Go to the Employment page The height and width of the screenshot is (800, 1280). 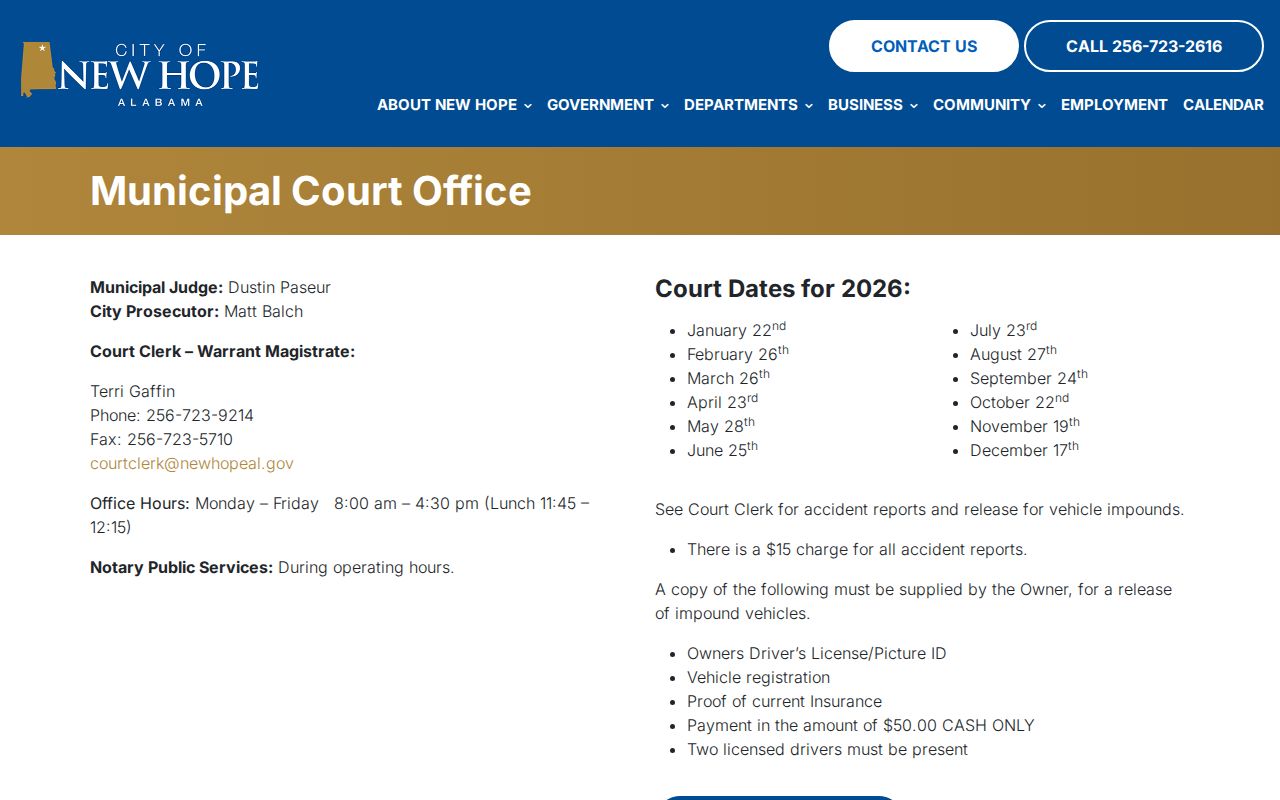(x=1114, y=105)
